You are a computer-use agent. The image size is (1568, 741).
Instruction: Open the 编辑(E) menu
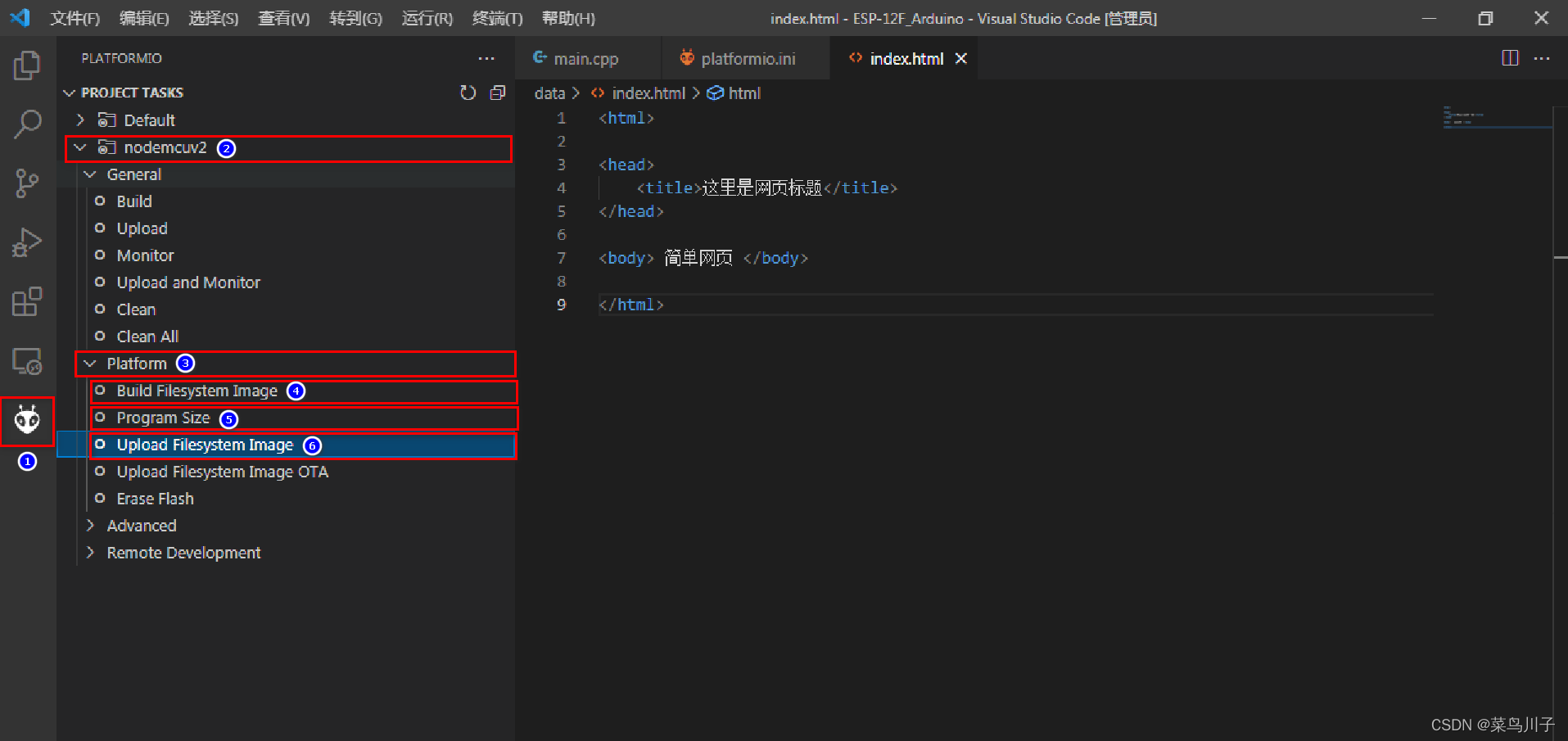[x=144, y=18]
